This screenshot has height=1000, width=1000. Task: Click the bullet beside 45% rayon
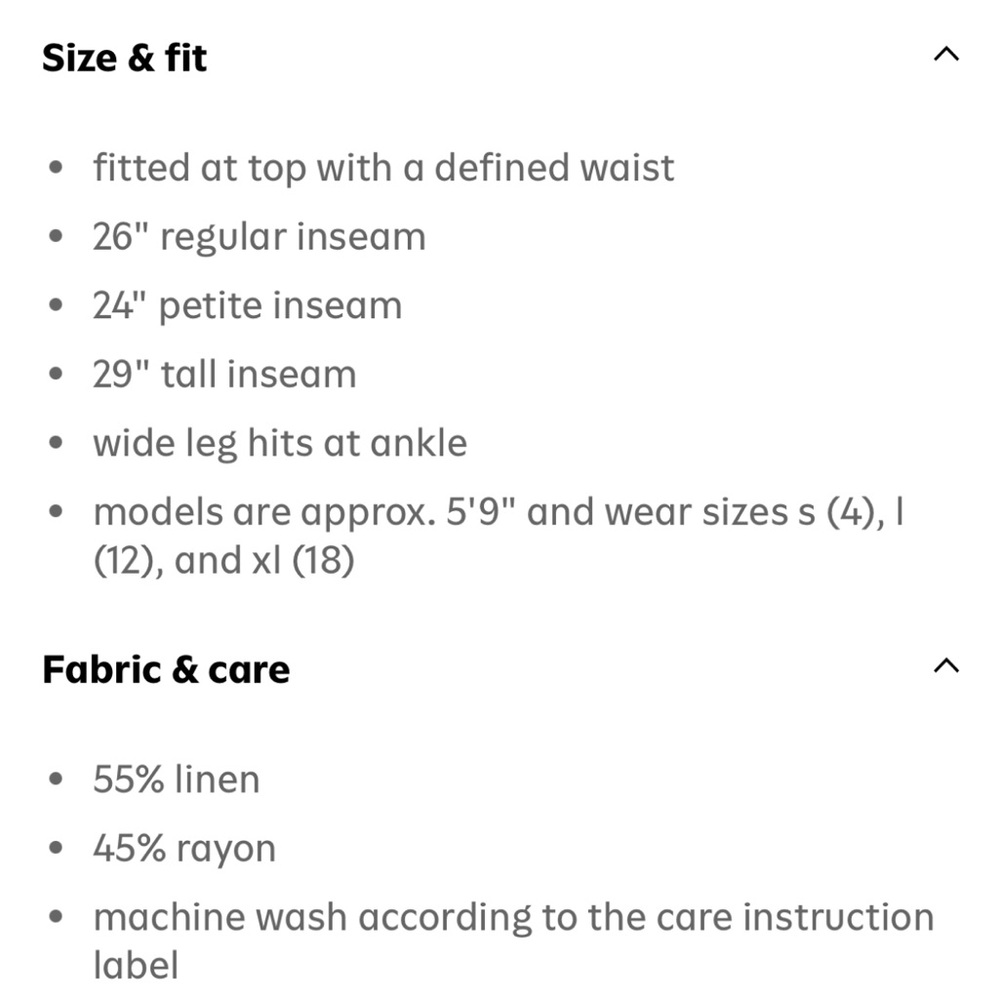(x=59, y=848)
